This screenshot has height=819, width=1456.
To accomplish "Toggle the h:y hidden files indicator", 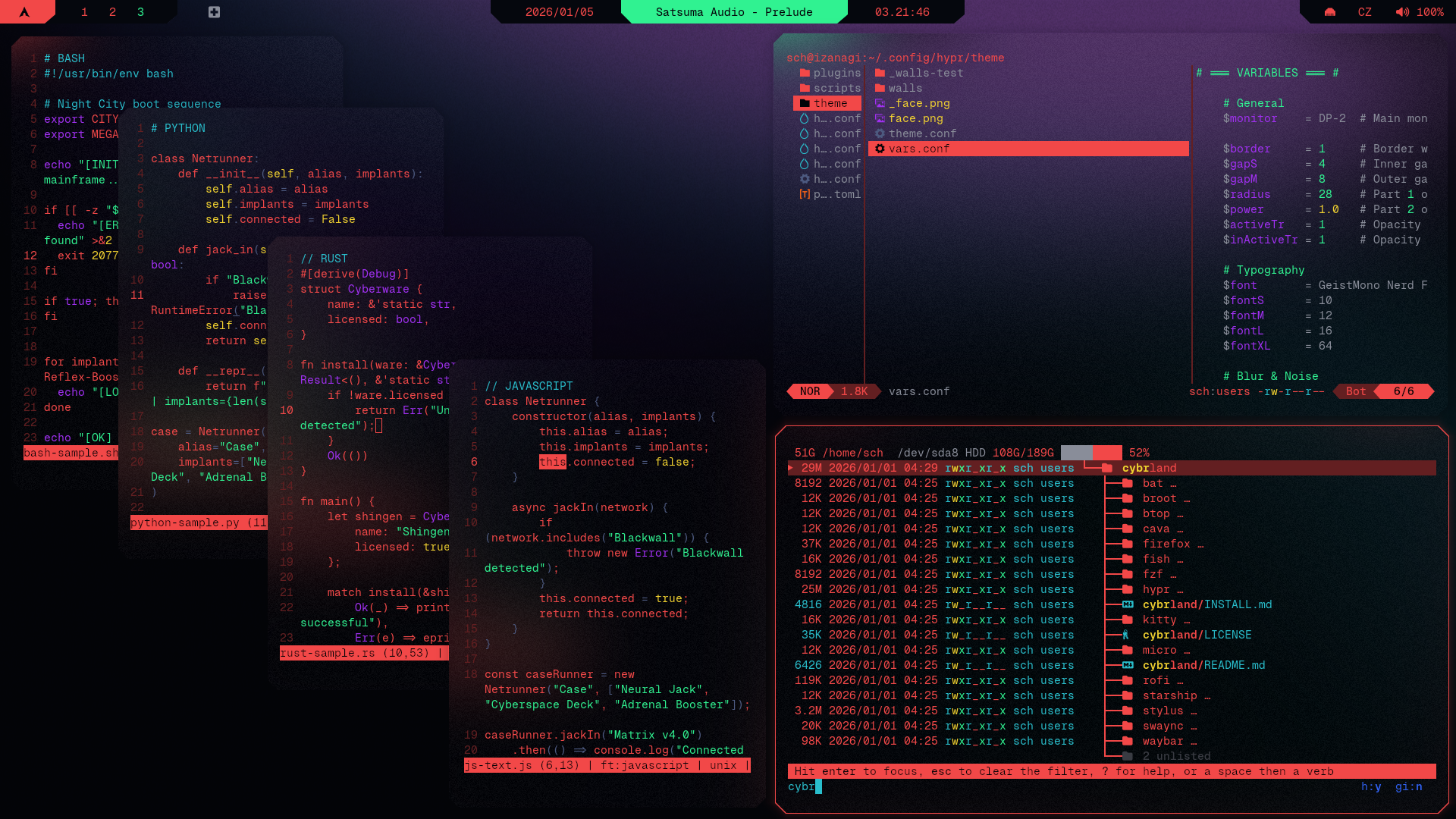I will point(1371,786).
